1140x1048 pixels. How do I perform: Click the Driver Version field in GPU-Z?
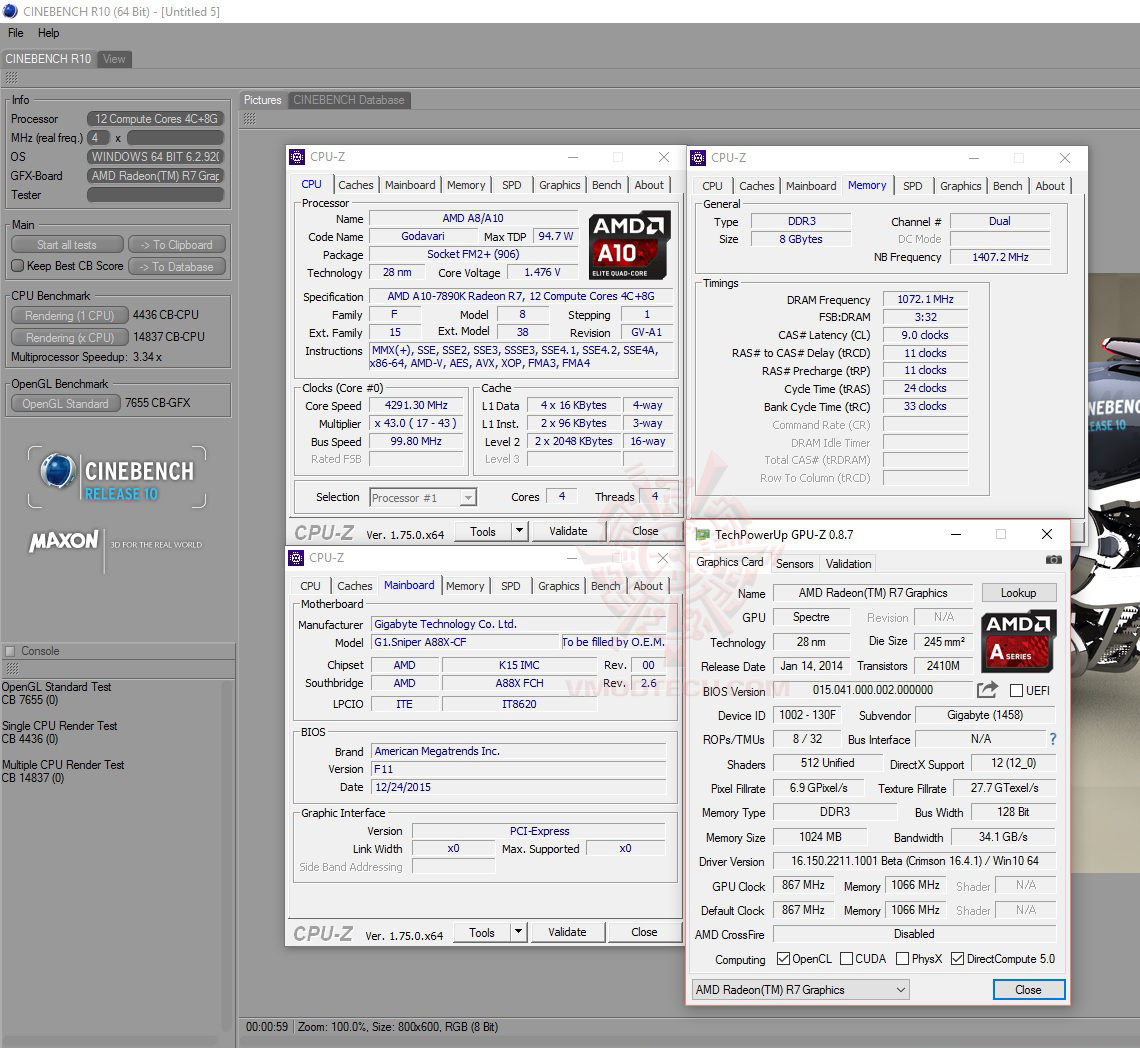[x=915, y=861]
